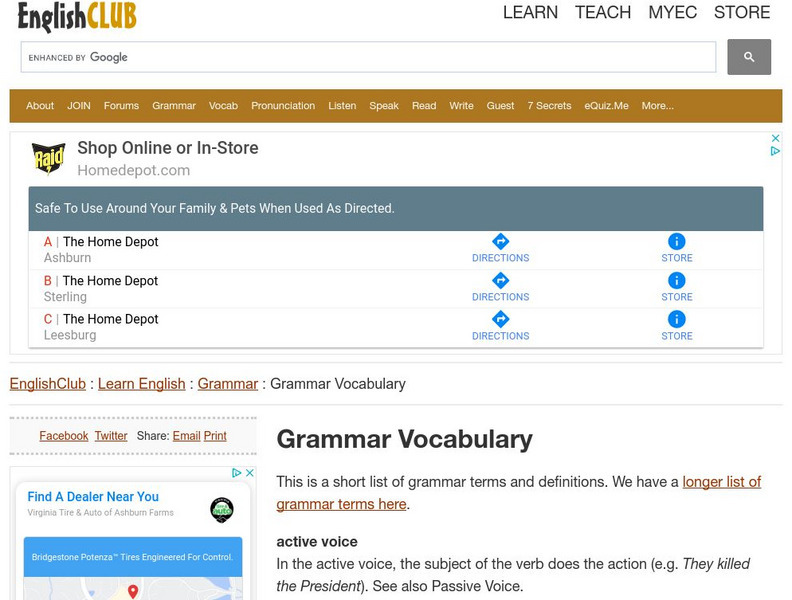Expand the More... navigation menu

pyautogui.click(x=657, y=106)
